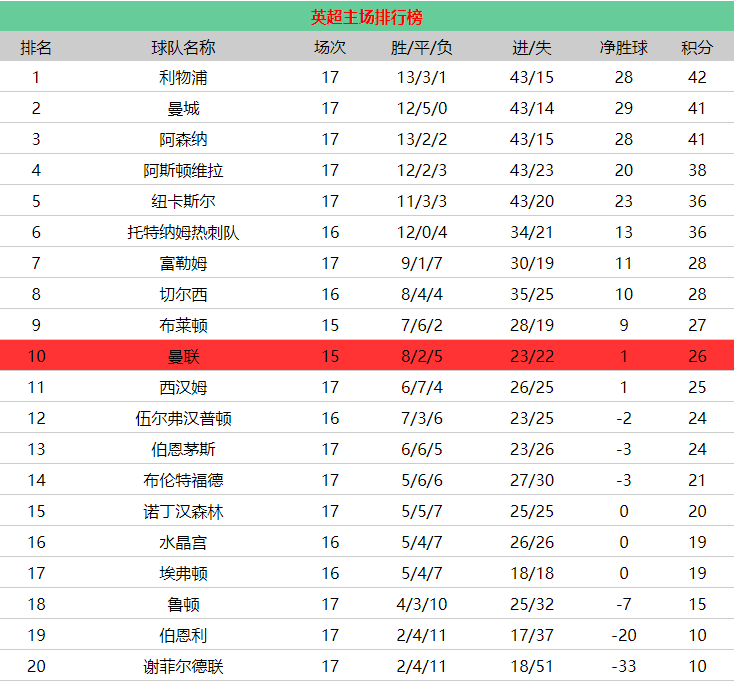Click team name 托特纳姆热刺队
This screenshot has height=681, width=736.
point(183,232)
